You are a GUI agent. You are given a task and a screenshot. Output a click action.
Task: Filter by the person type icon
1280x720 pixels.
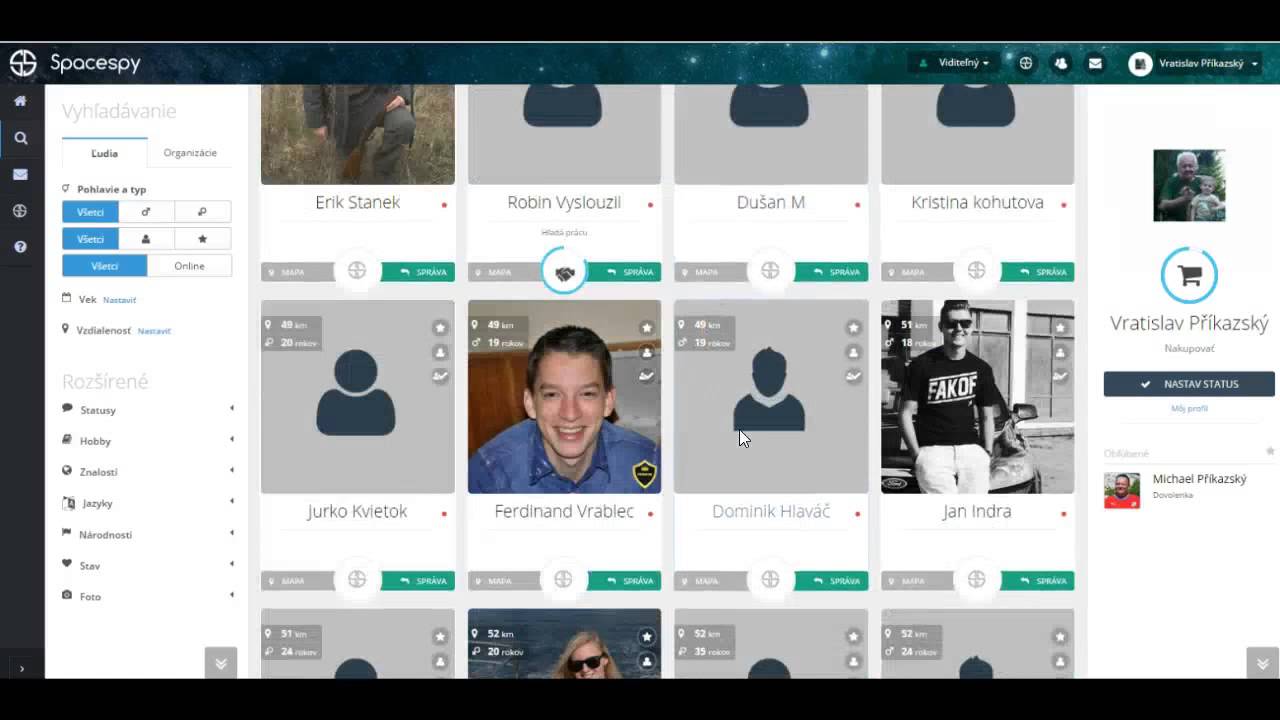pyautogui.click(x=146, y=239)
